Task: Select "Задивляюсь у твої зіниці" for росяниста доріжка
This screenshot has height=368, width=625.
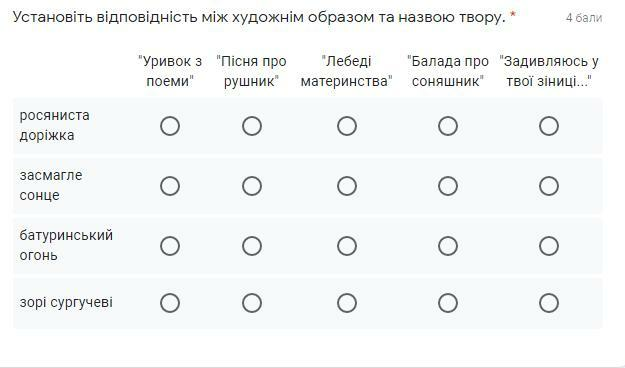Action: click(x=549, y=126)
